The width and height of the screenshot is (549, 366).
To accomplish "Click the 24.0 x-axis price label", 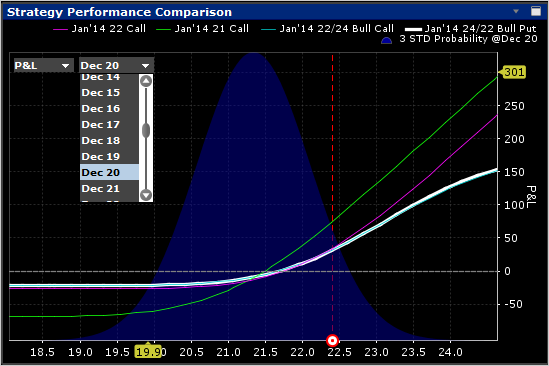I will pos(450,352).
